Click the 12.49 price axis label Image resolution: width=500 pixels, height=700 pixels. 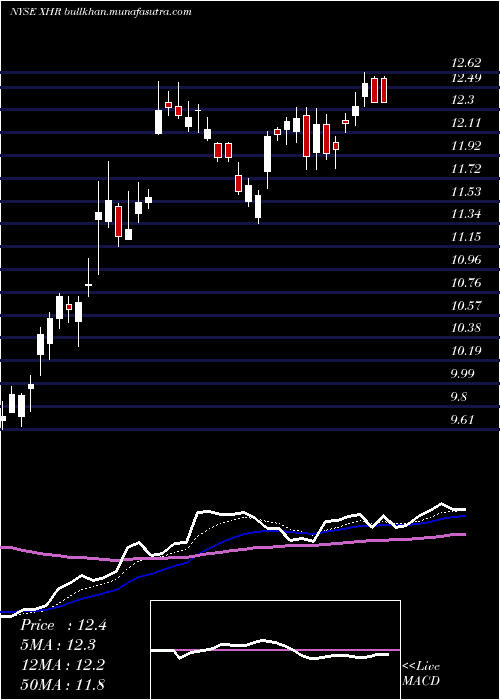(466, 78)
